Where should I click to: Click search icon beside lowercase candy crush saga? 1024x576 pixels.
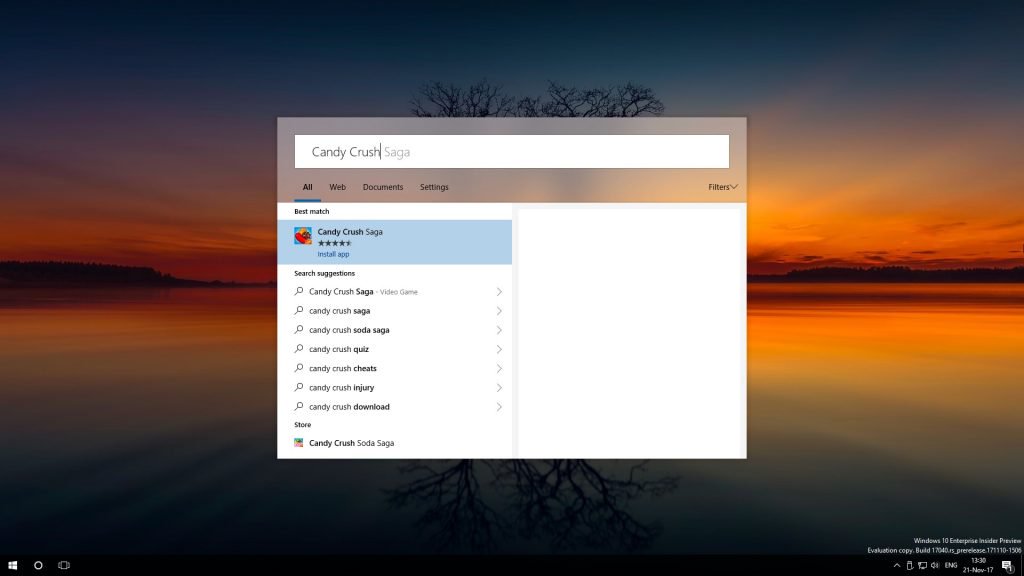coord(298,310)
